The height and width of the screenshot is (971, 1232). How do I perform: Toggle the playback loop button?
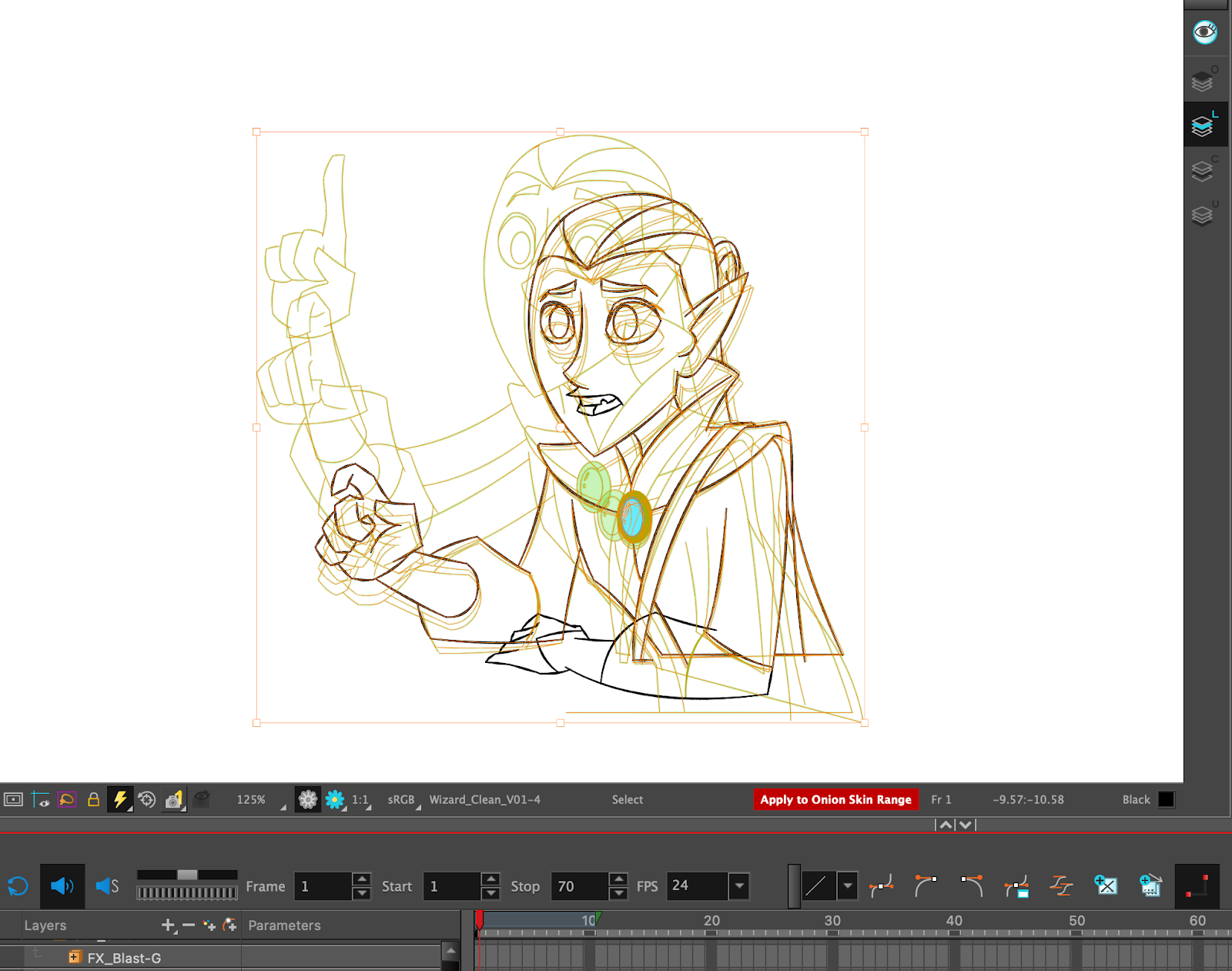tap(18, 886)
